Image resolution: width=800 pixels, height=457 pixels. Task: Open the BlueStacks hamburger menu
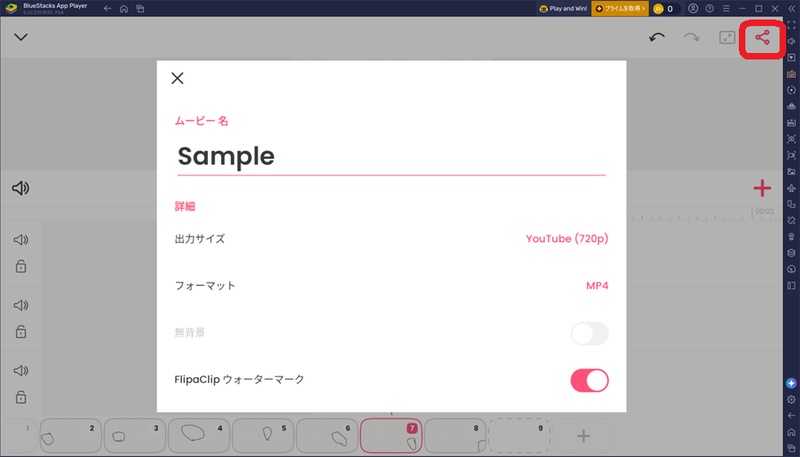(726, 9)
